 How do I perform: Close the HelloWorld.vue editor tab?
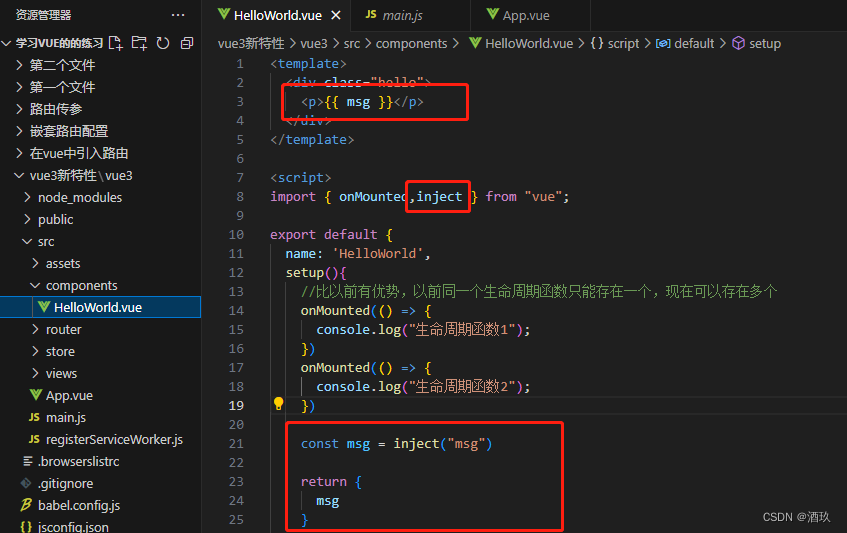click(336, 15)
